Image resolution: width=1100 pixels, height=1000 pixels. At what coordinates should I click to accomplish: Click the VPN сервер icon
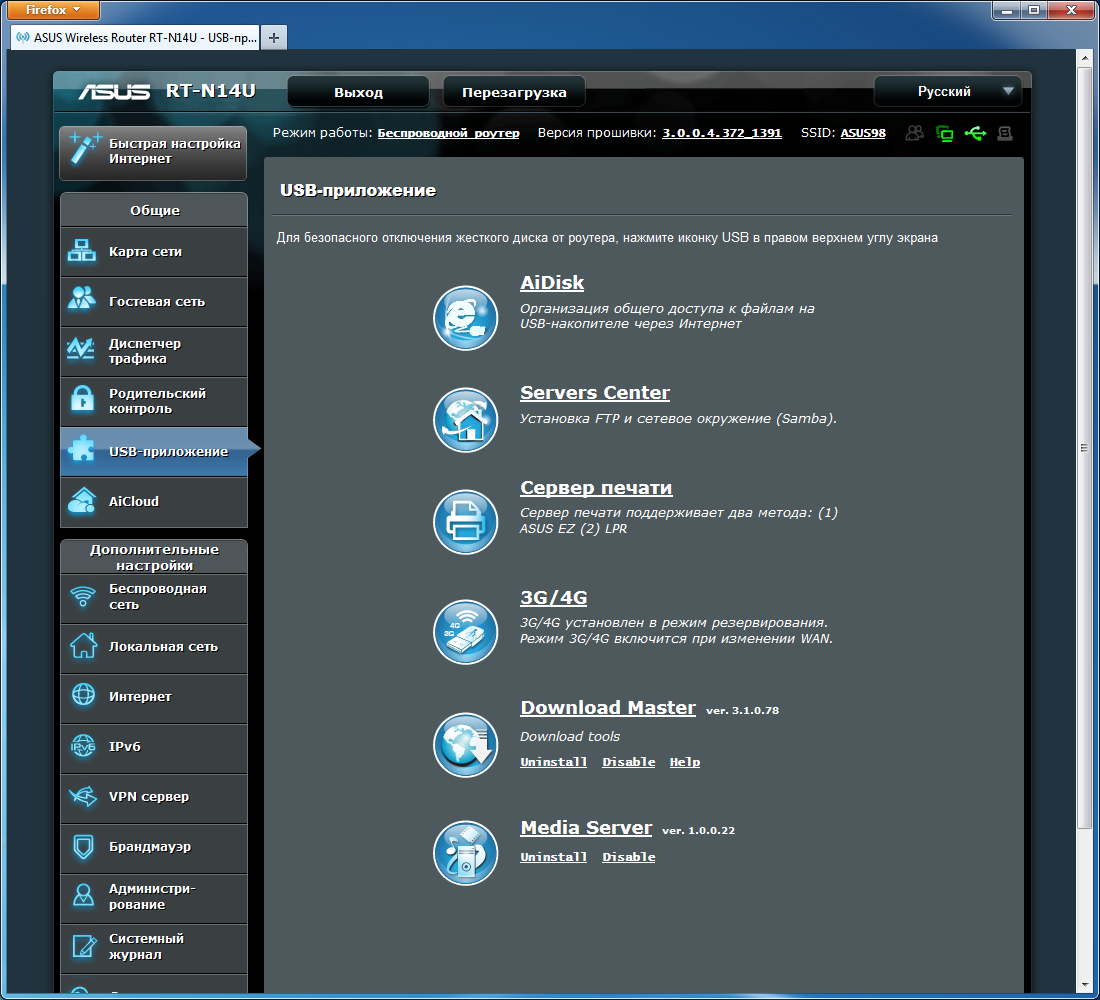[x=83, y=796]
